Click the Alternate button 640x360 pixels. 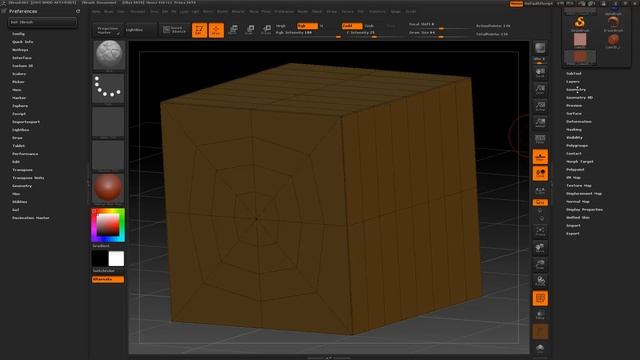coord(108,280)
